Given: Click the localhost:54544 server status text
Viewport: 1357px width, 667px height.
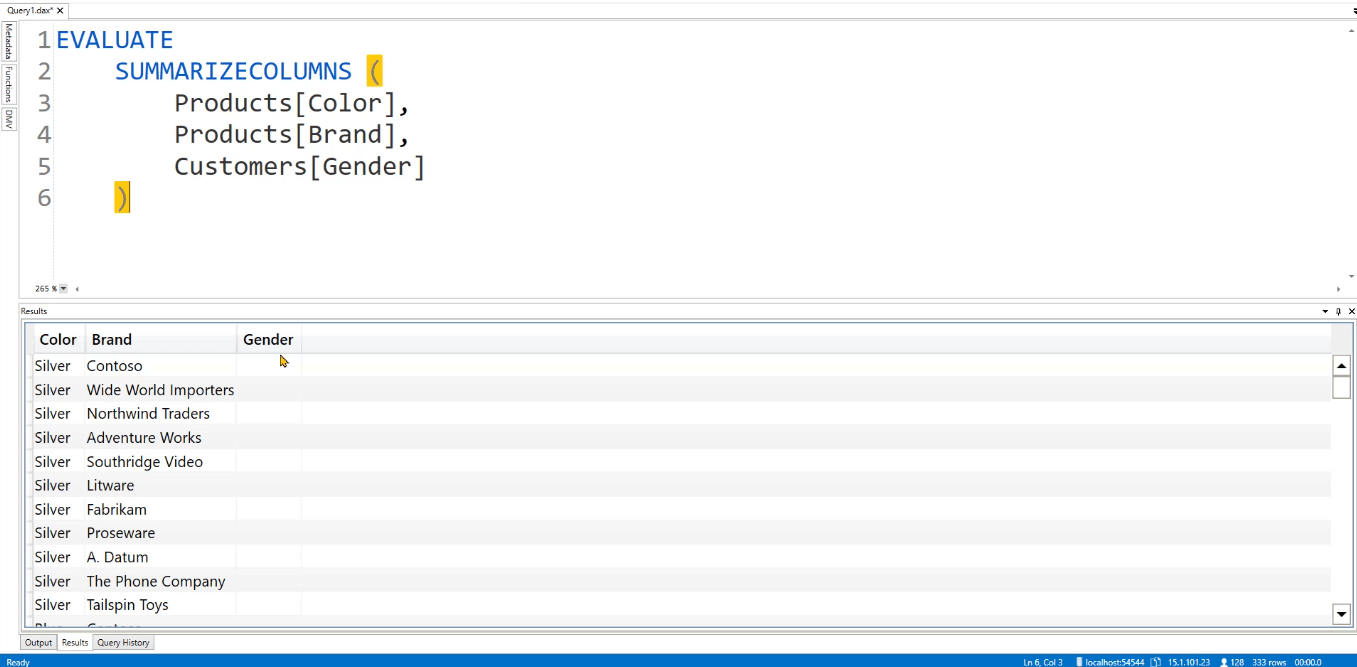Looking at the screenshot, I should click(x=1115, y=662).
